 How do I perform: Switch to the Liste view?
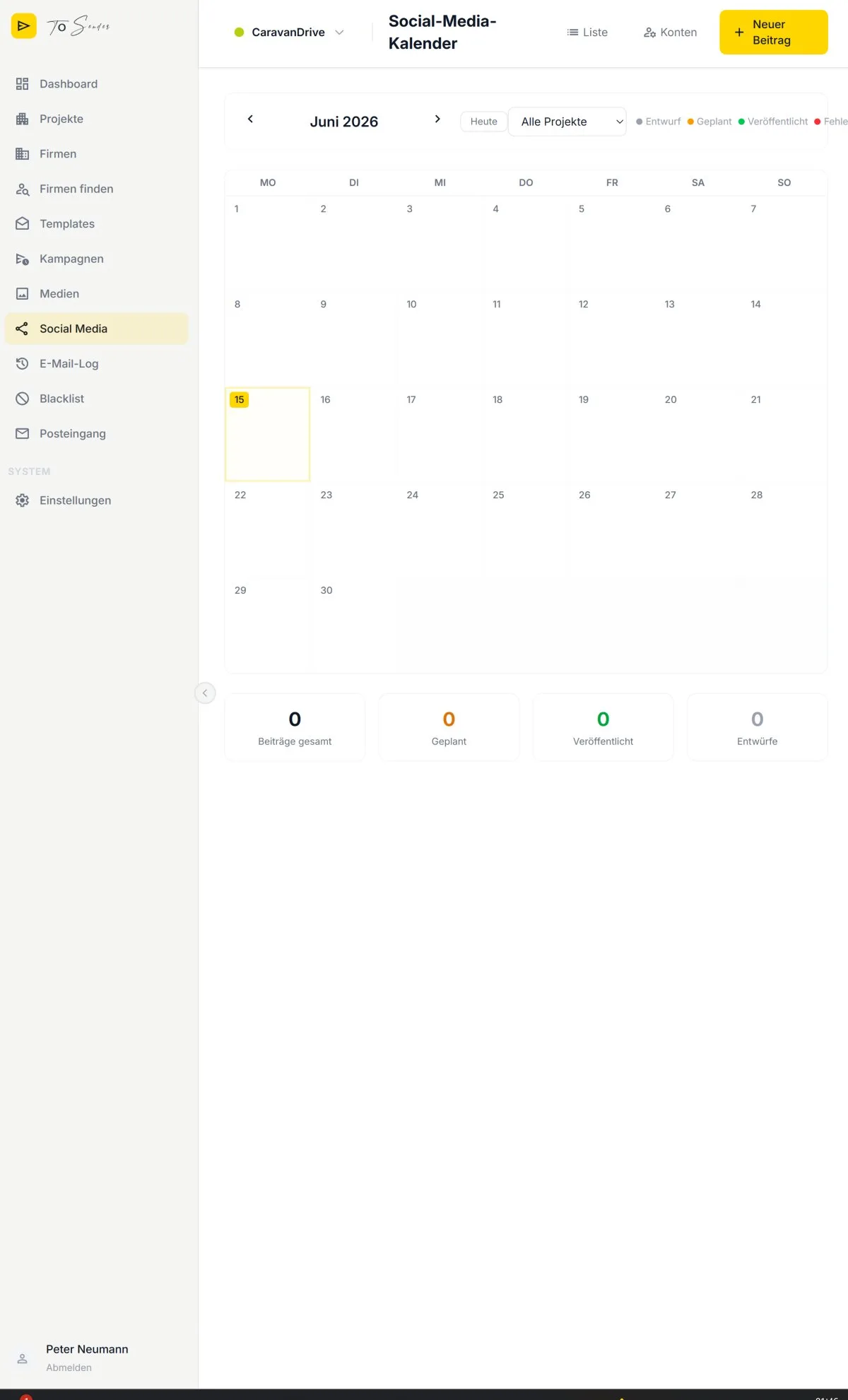[x=587, y=33]
